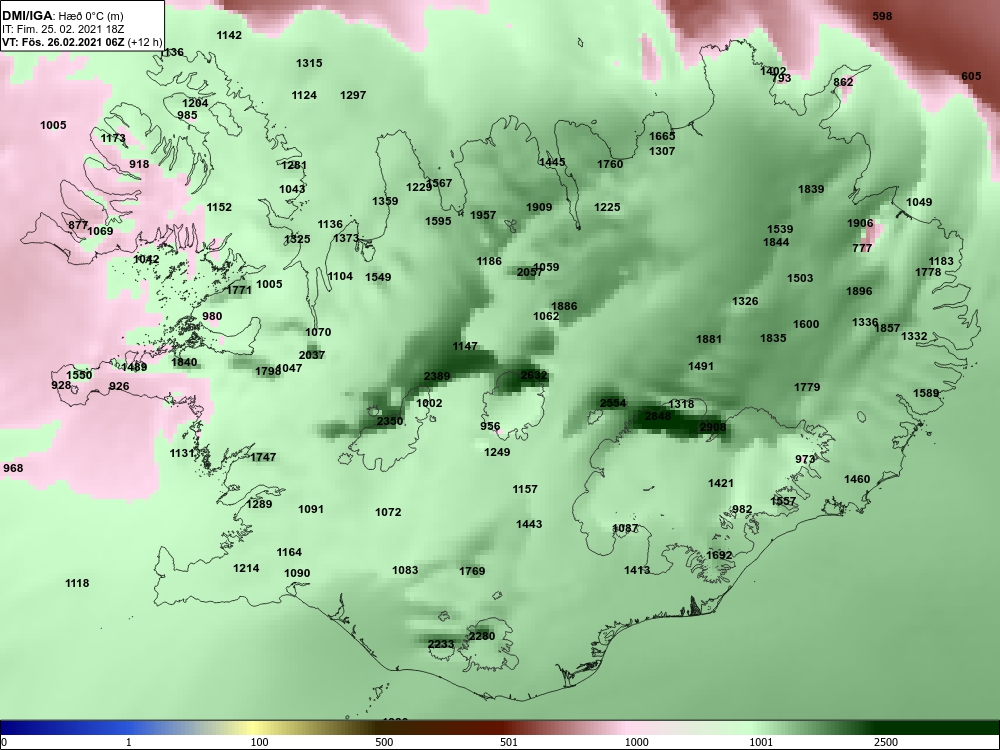Click the 1771 value label
Viewport: 1000px width, 750px height.
(239, 291)
